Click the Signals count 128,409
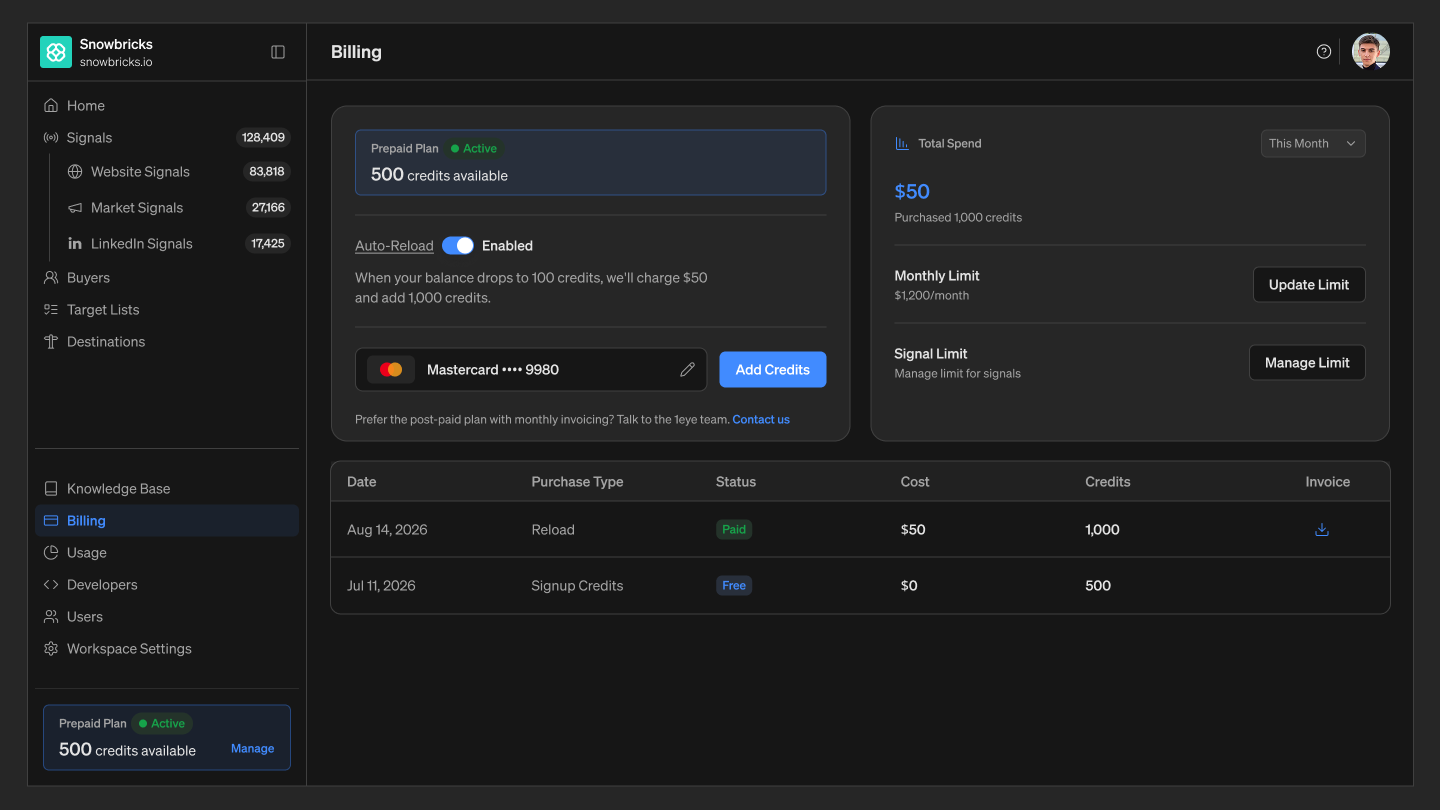The height and width of the screenshot is (810, 1440). 263,138
